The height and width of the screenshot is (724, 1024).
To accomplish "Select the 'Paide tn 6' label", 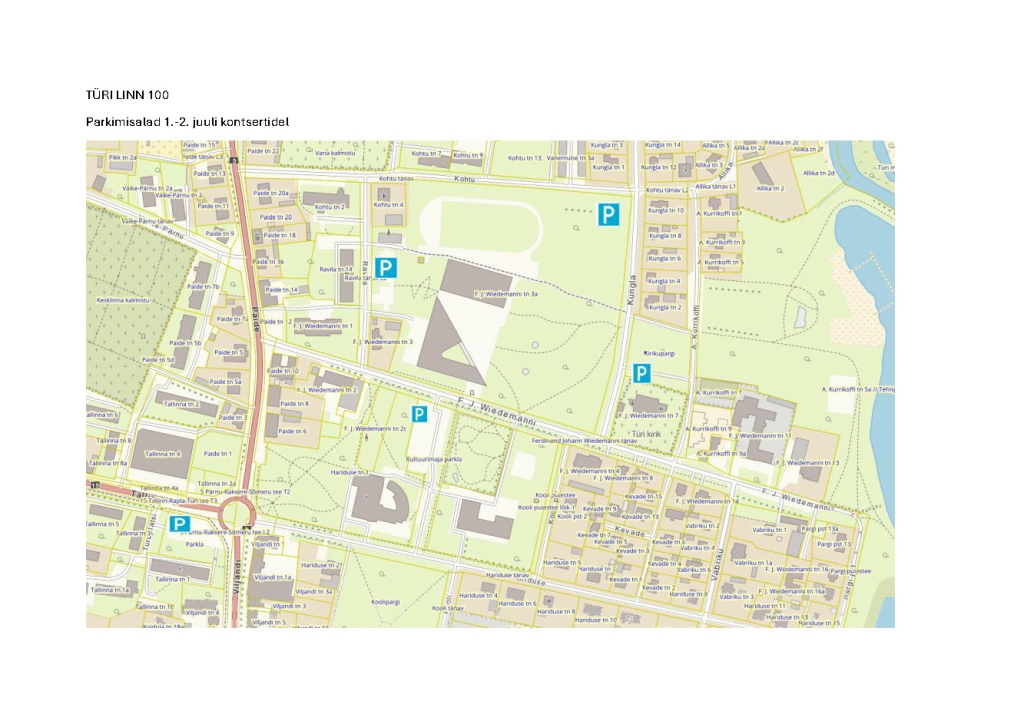I will (x=292, y=431).
